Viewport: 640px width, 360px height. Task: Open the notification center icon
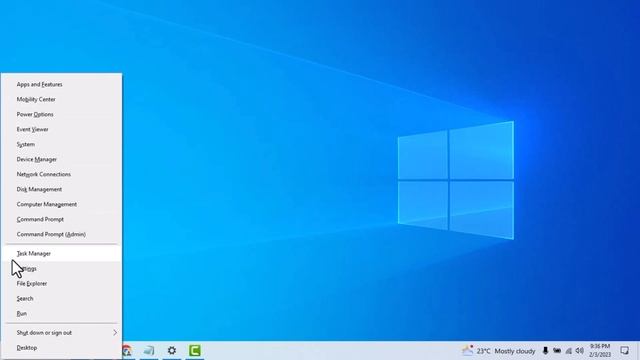pyautogui.click(x=624, y=351)
